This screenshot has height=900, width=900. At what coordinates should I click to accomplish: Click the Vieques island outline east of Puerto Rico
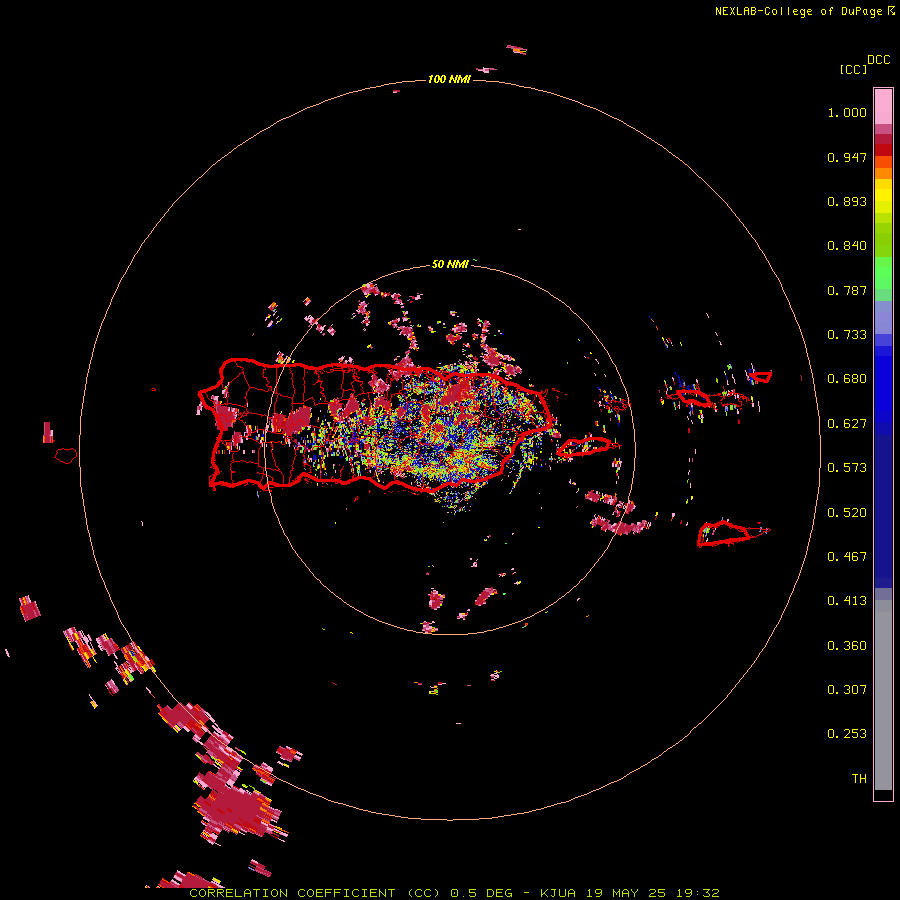click(584, 447)
